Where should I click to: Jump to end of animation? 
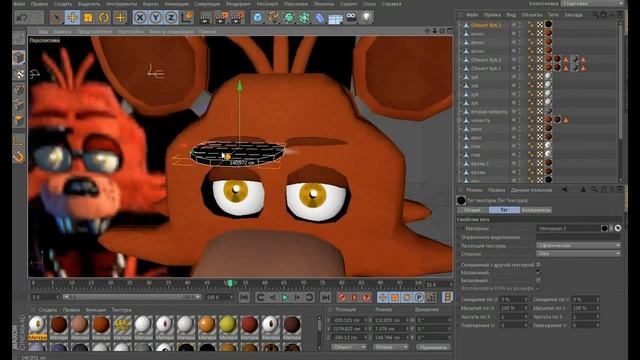[325, 297]
